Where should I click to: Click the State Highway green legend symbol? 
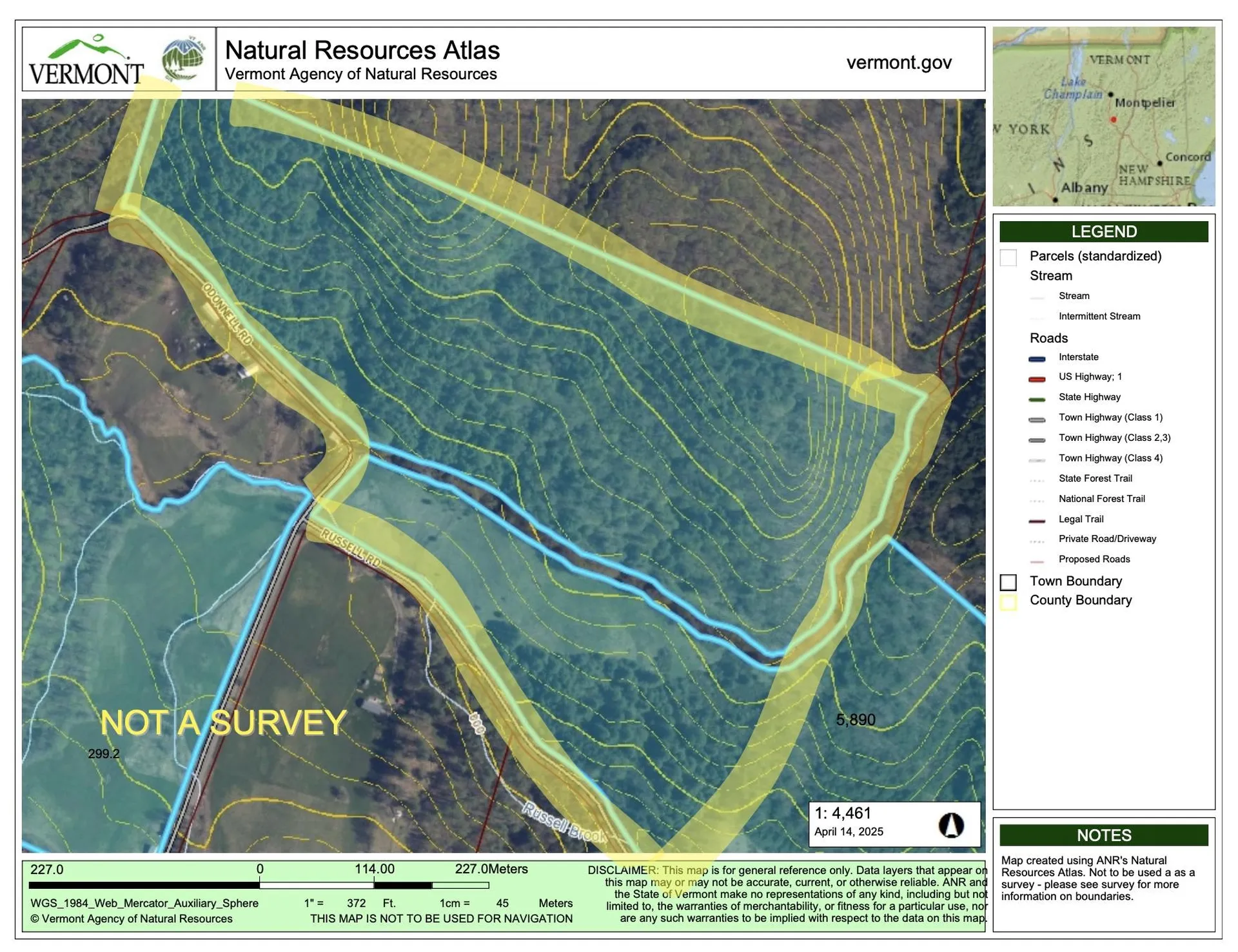[x=1036, y=399]
